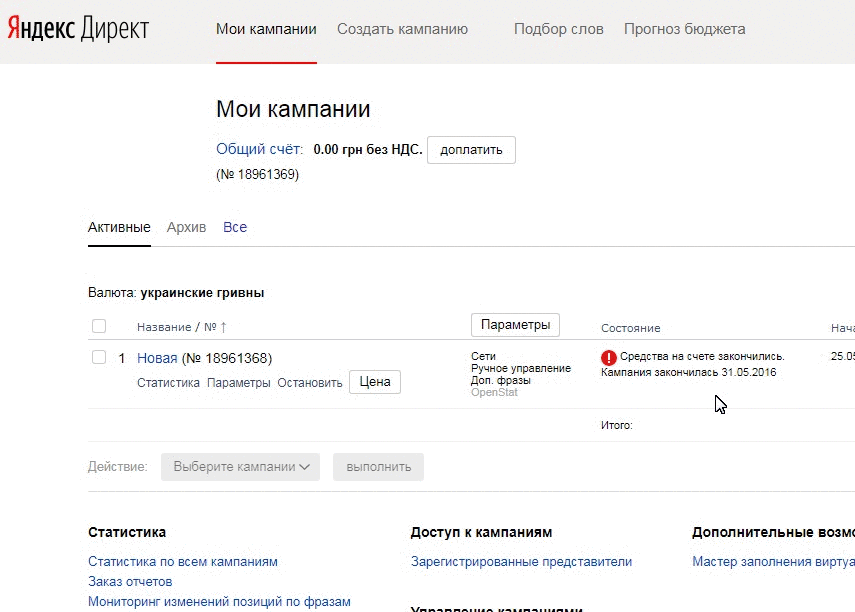Viewport: 855px width, 612px height.
Task: Click the red warning icon in campaign status
Action: pos(610,355)
